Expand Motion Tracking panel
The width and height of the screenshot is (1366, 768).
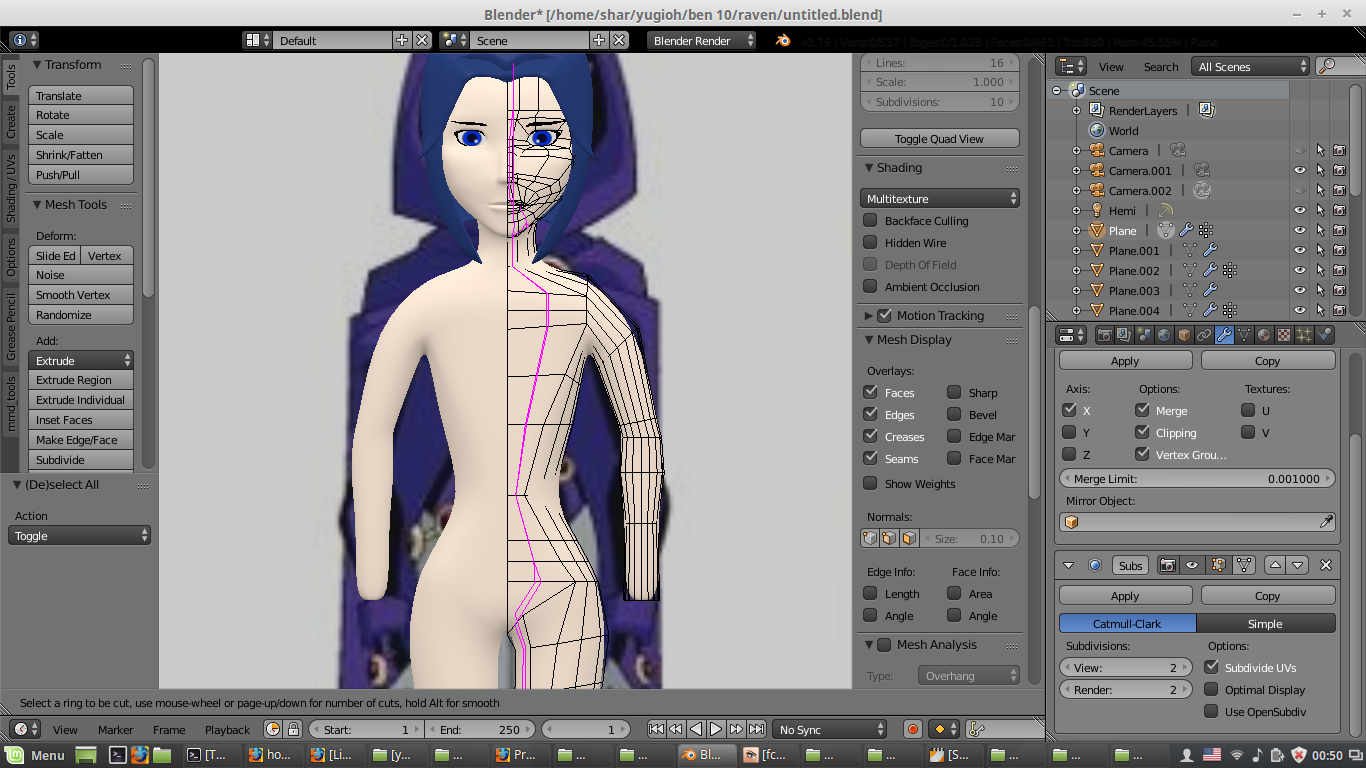point(868,315)
